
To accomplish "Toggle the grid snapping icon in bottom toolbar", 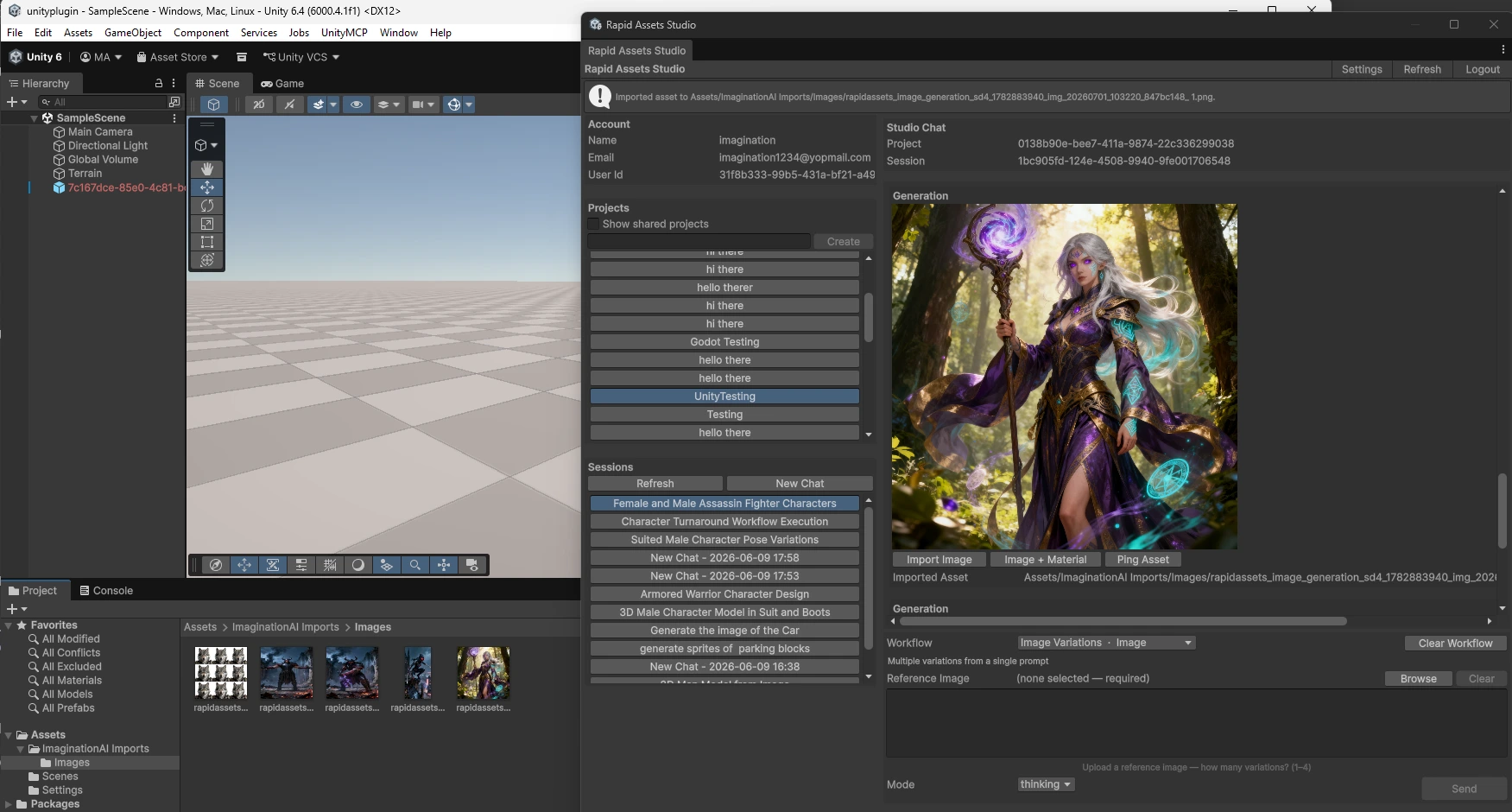I will (x=330, y=565).
